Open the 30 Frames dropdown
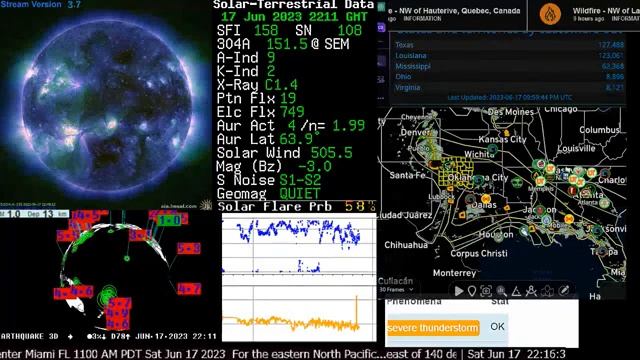Screen dimensions: 640x360 (x=396, y=289)
